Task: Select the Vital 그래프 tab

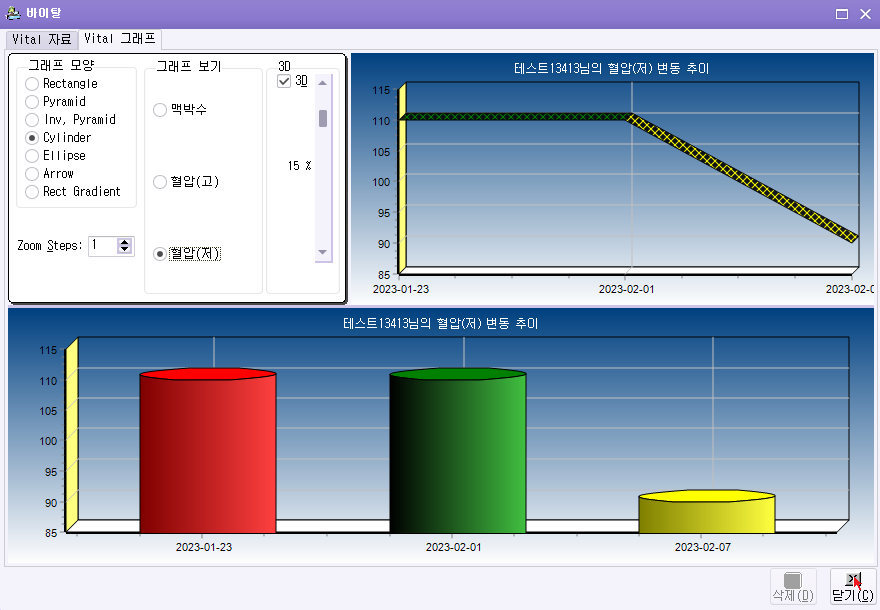Action: (120, 38)
